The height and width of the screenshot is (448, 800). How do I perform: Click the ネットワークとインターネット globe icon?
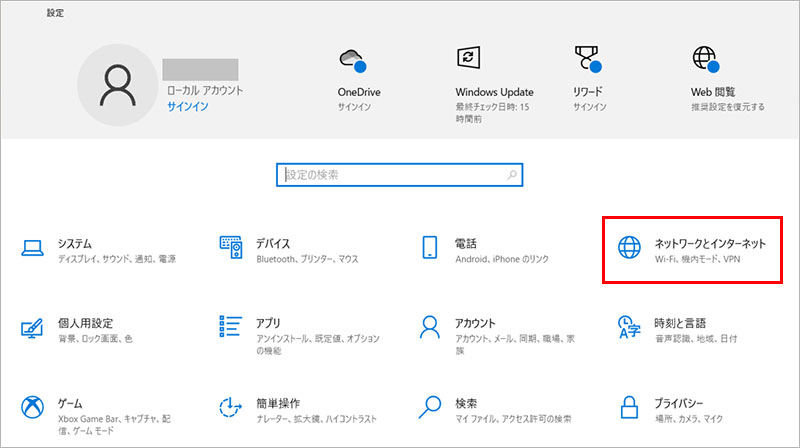[630, 247]
